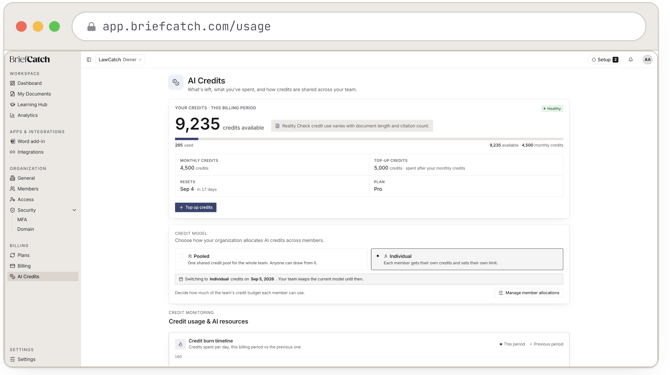Click the Dashboard grid icon

point(12,83)
